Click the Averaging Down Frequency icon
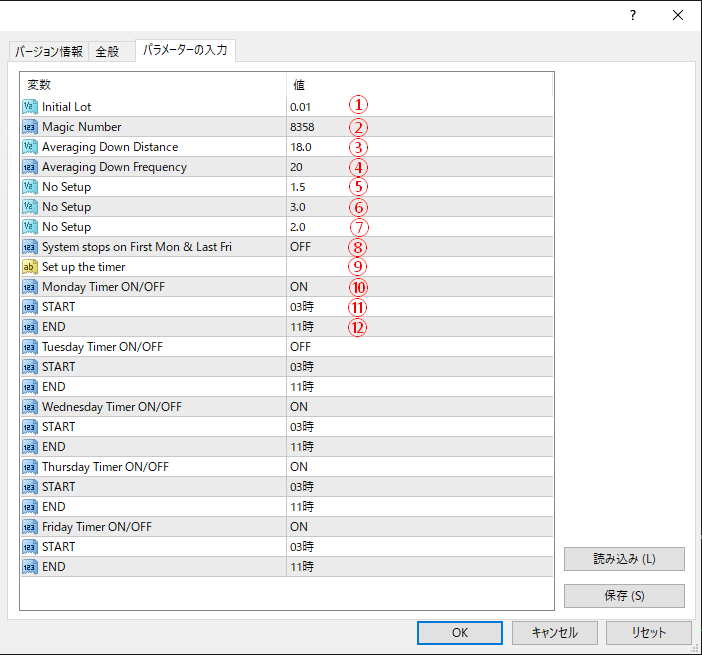 (x=29, y=167)
